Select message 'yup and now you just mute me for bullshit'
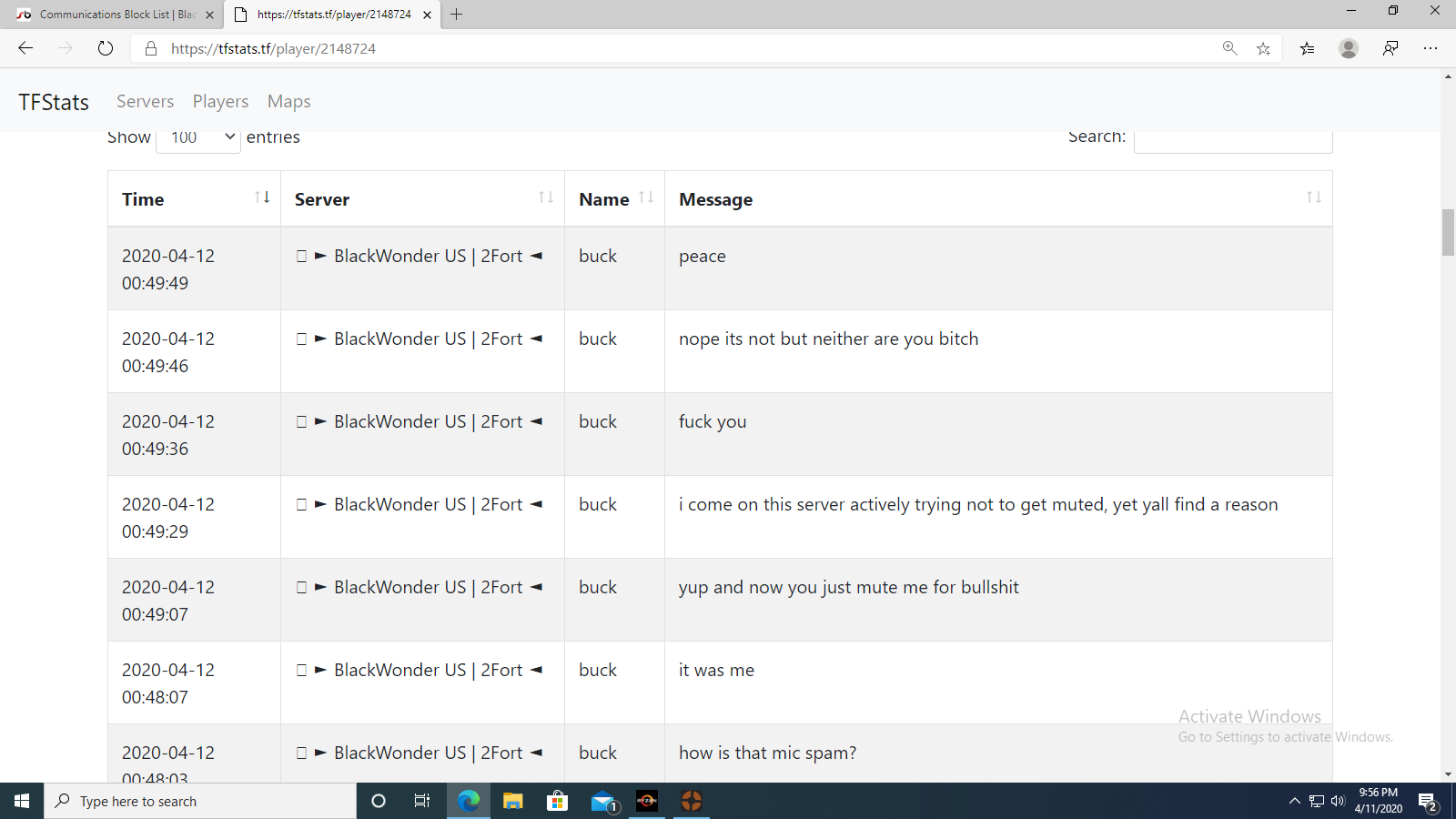The width and height of the screenshot is (1456, 819). [848, 587]
